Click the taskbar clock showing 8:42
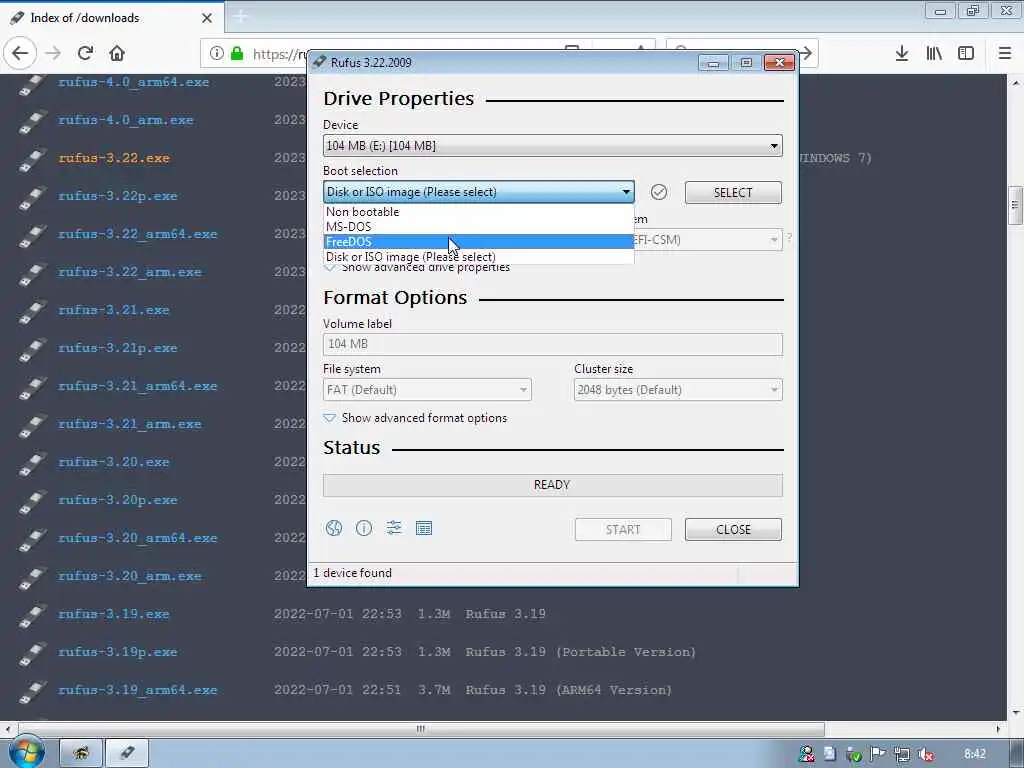This screenshot has height=768, width=1024. [975, 754]
